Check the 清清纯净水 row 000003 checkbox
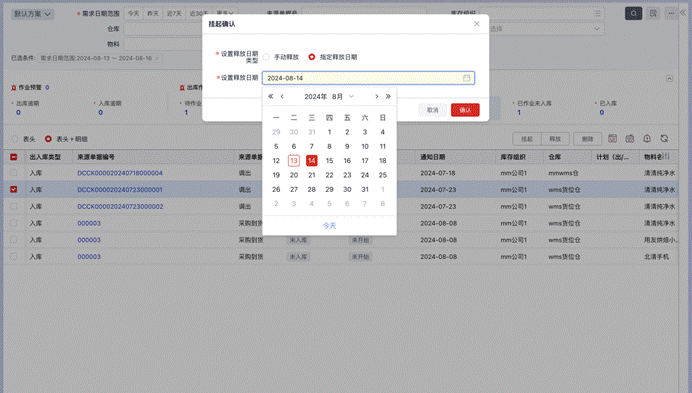 click(14, 223)
